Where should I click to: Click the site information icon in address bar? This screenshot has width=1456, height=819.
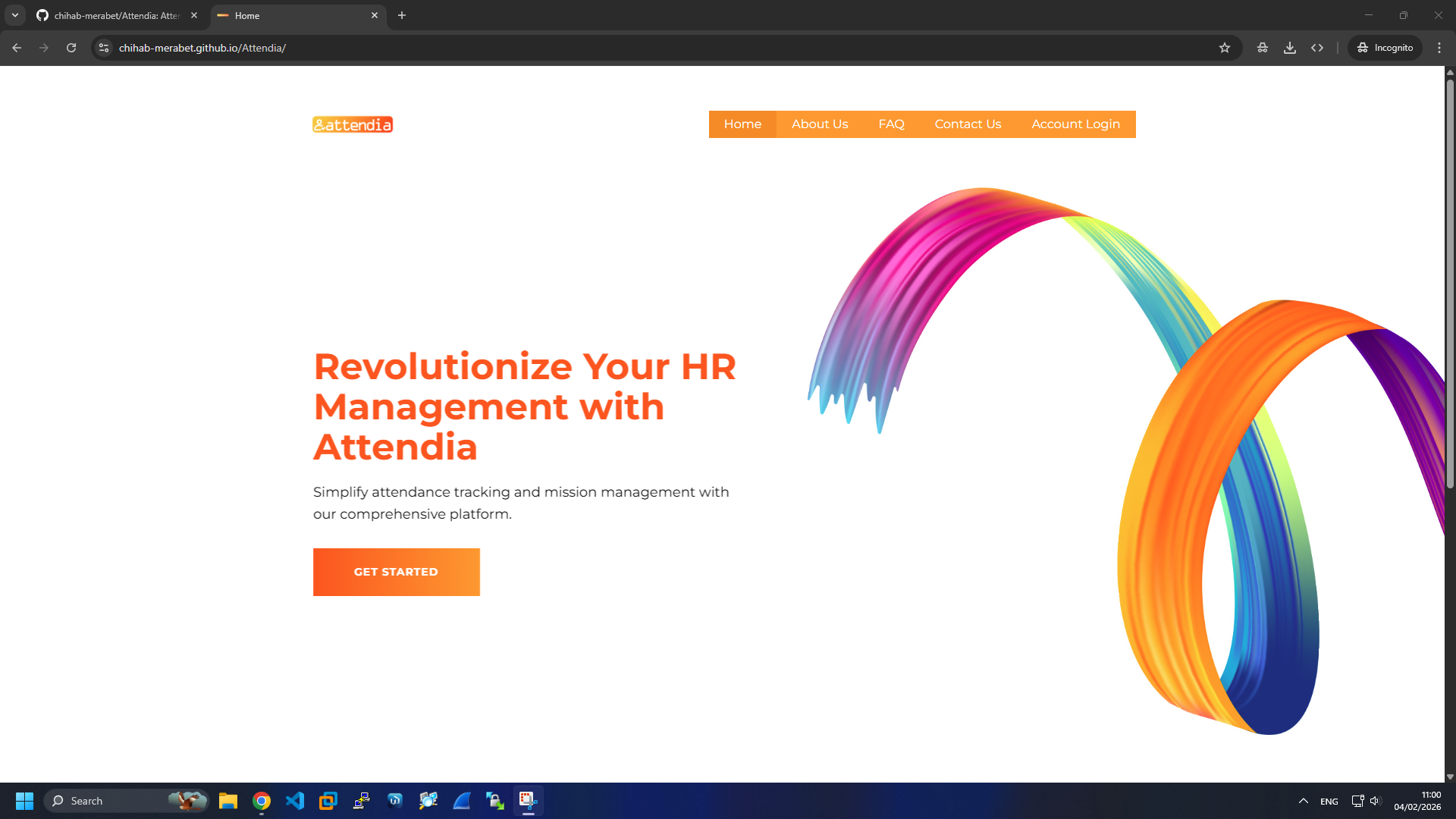(x=104, y=48)
